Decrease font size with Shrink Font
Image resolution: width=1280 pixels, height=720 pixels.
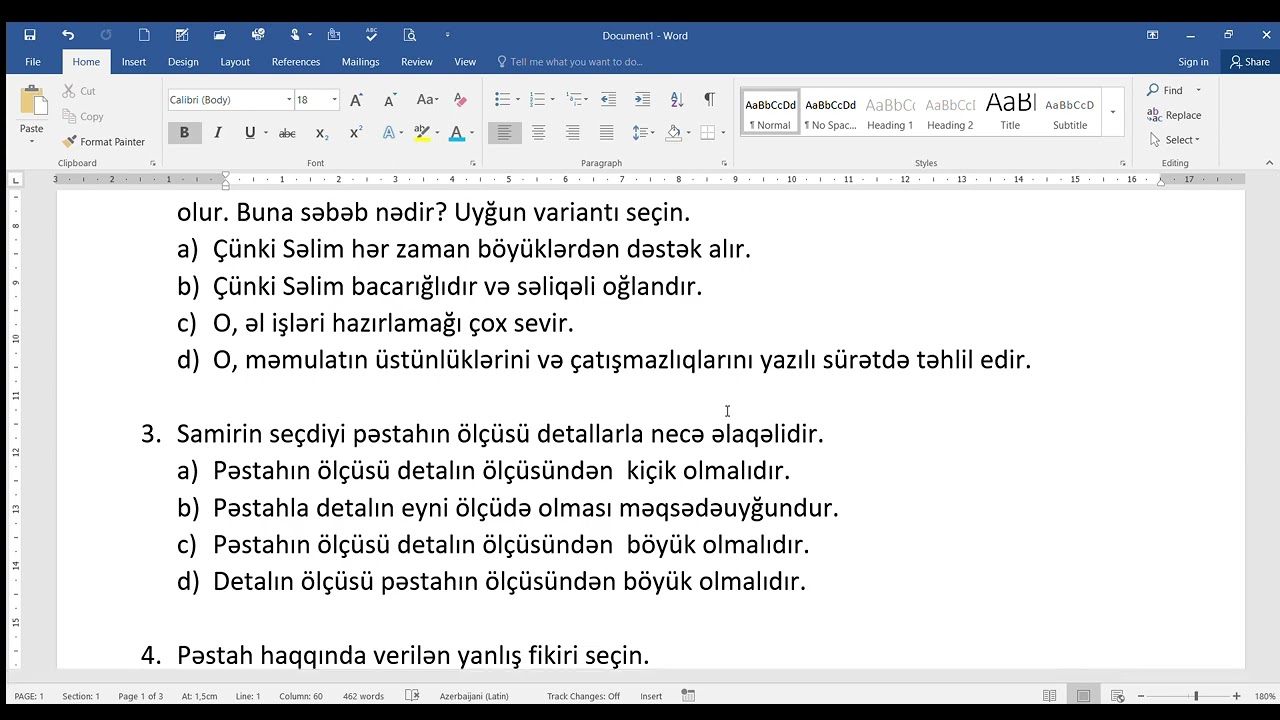pos(391,100)
